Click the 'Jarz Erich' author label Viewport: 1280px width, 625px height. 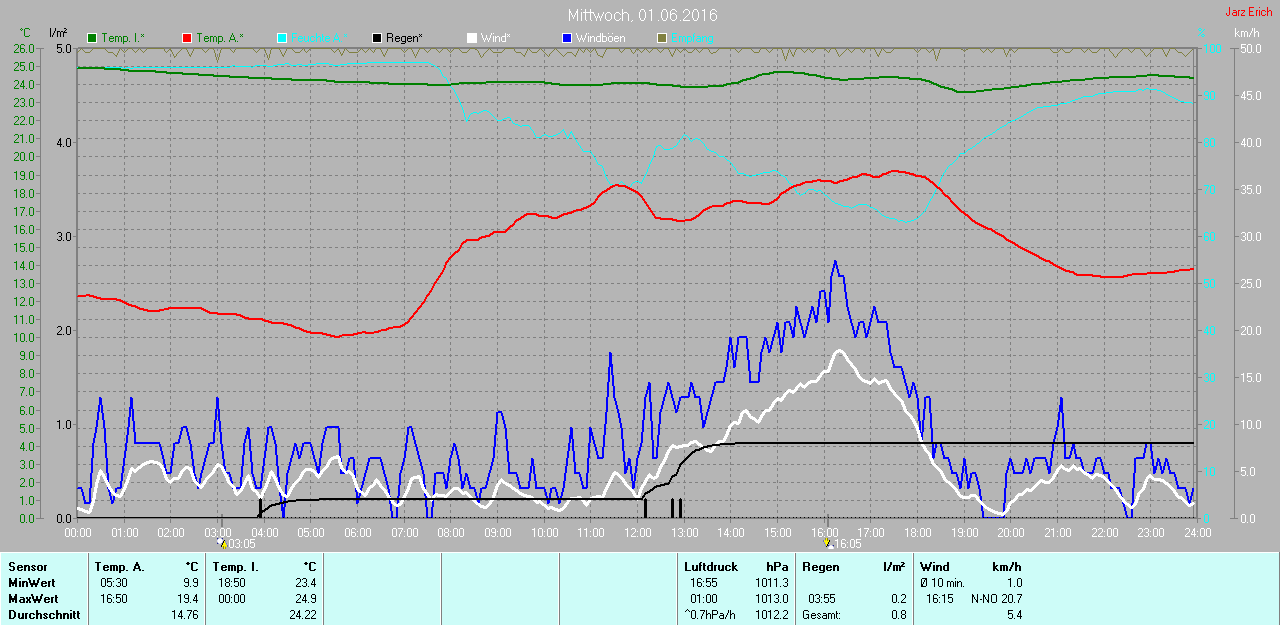click(1249, 12)
